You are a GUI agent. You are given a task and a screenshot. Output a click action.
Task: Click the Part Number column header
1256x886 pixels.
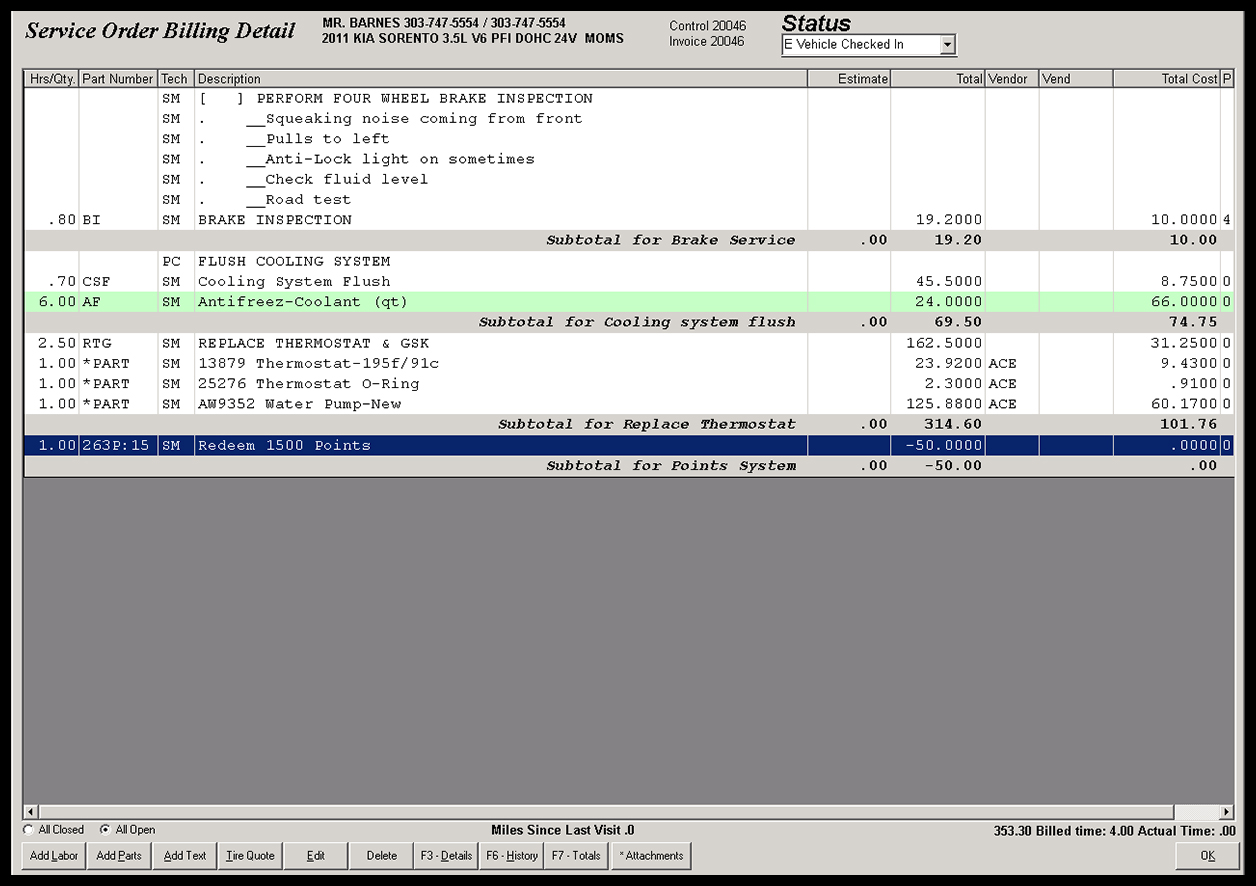pyautogui.click(x=118, y=78)
